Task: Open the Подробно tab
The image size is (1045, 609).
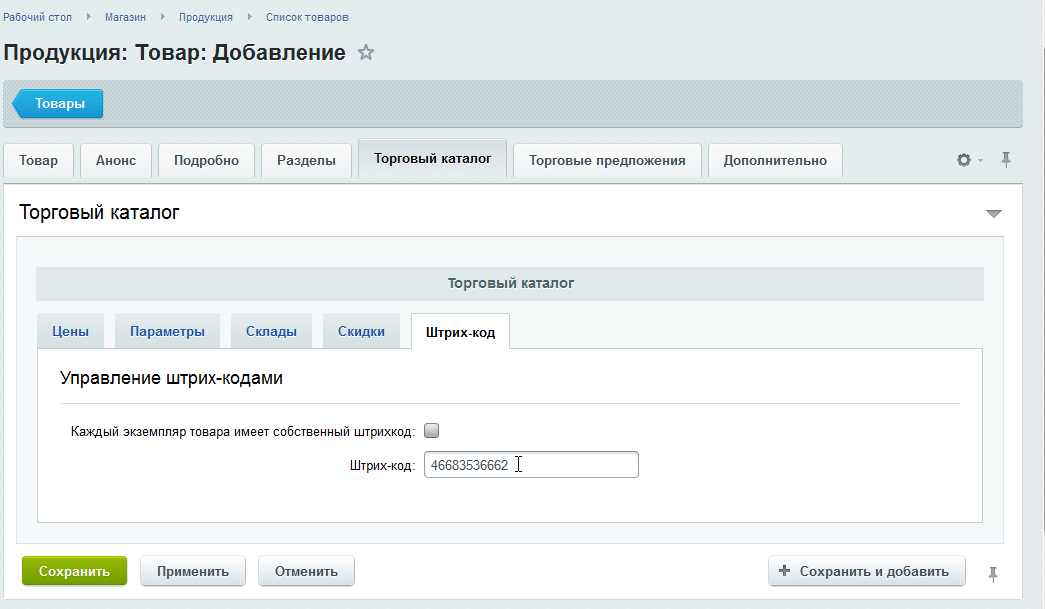Action: [x=206, y=160]
